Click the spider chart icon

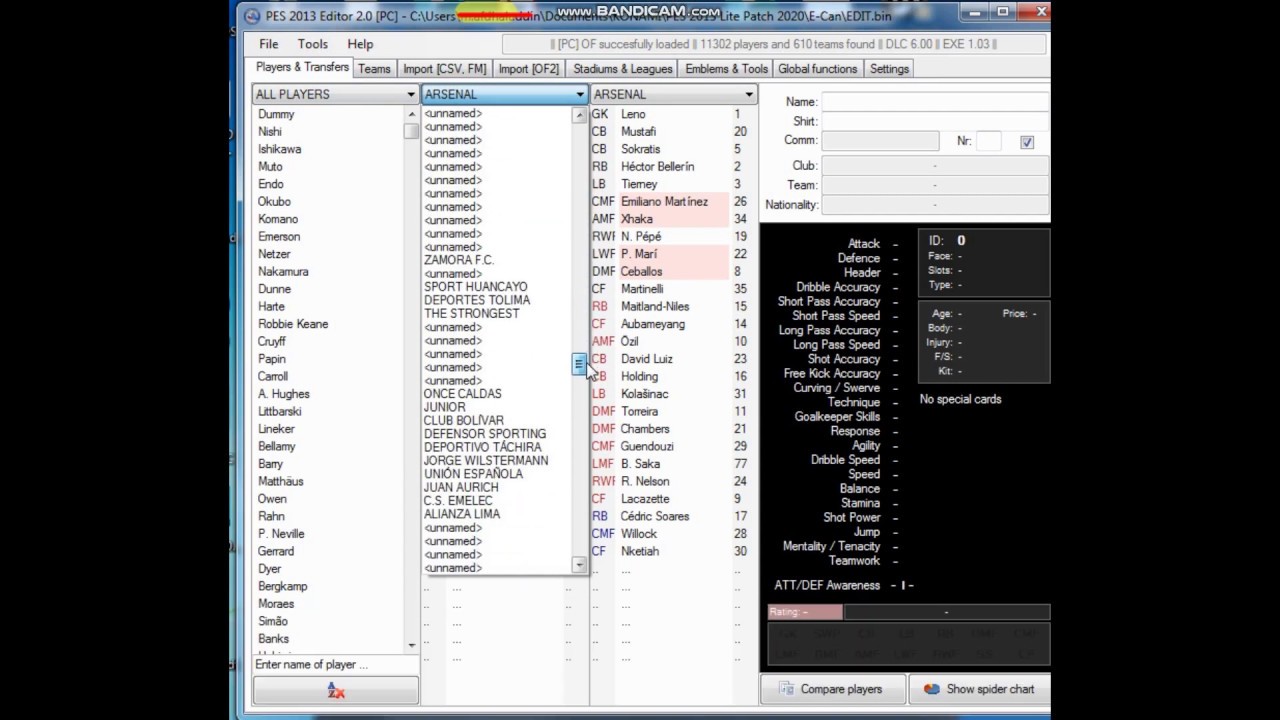coord(932,689)
